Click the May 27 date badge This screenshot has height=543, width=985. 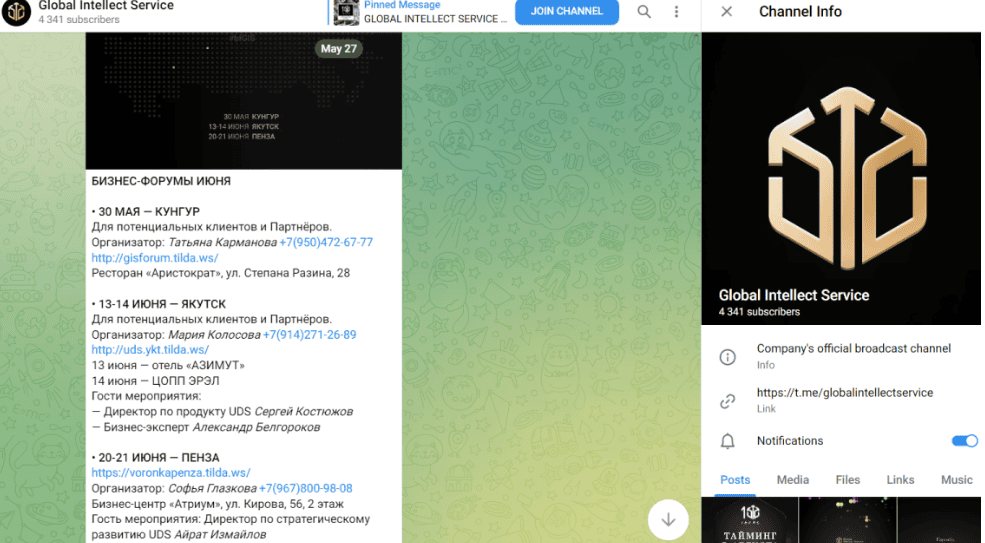339,48
